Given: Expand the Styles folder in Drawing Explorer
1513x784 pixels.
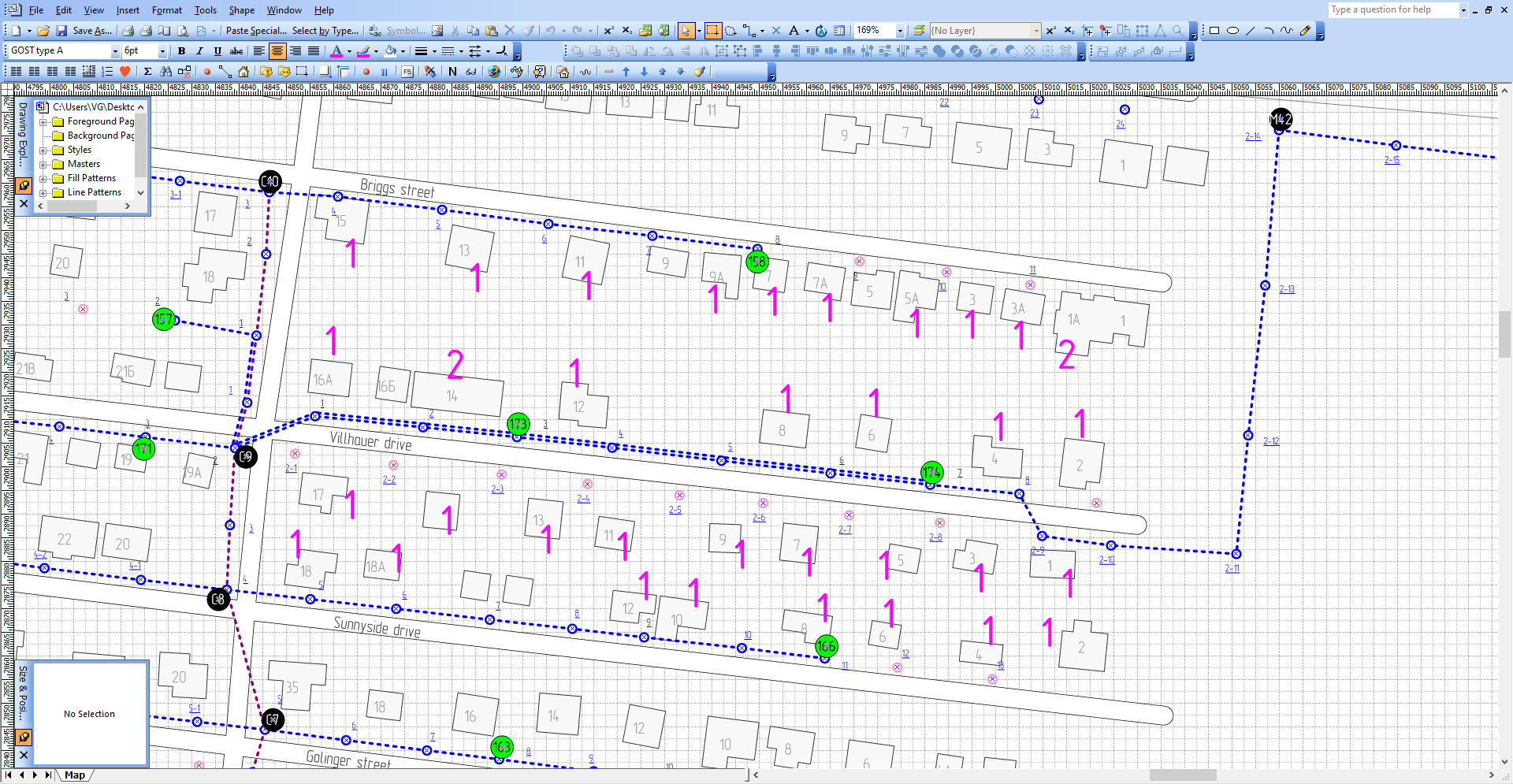Looking at the screenshot, I should point(44,150).
